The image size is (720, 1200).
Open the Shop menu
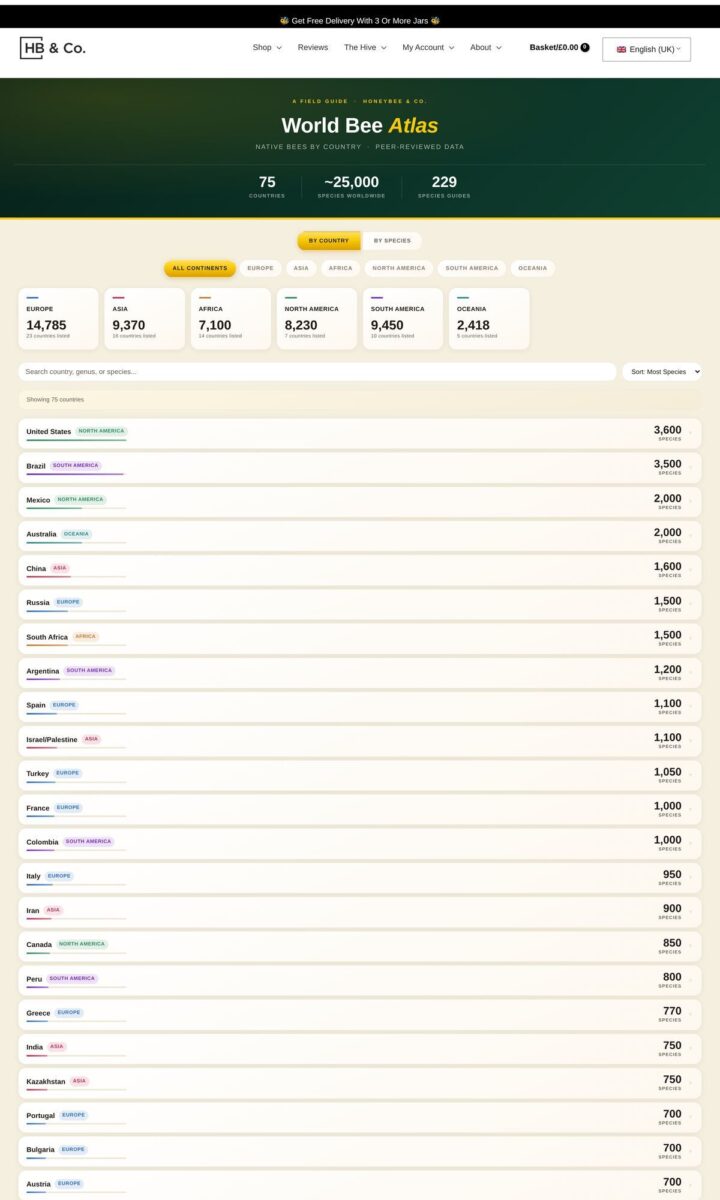tap(267, 47)
